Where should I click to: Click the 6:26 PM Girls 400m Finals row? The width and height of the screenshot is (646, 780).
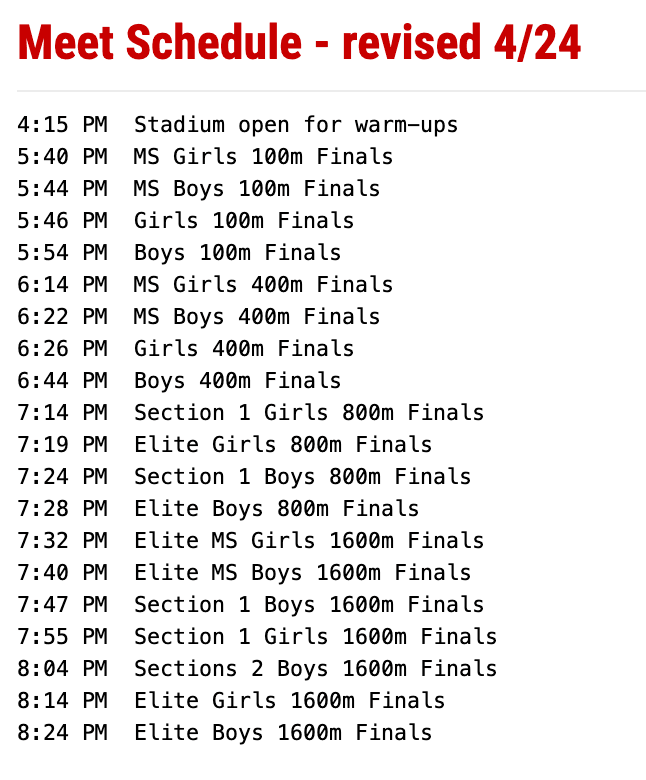pos(185,349)
